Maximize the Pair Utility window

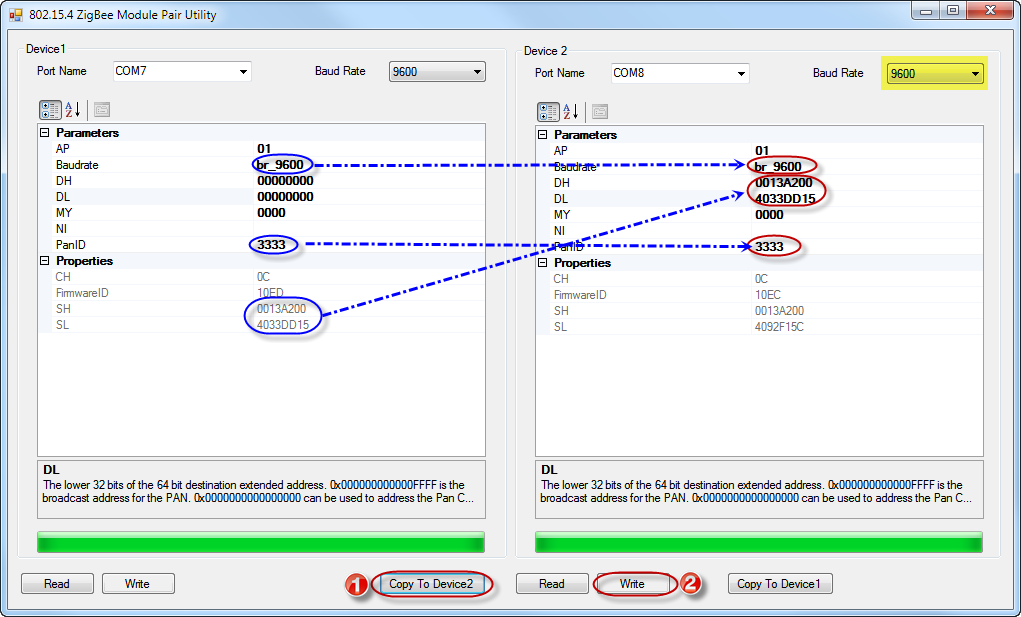pyautogui.click(x=953, y=10)
